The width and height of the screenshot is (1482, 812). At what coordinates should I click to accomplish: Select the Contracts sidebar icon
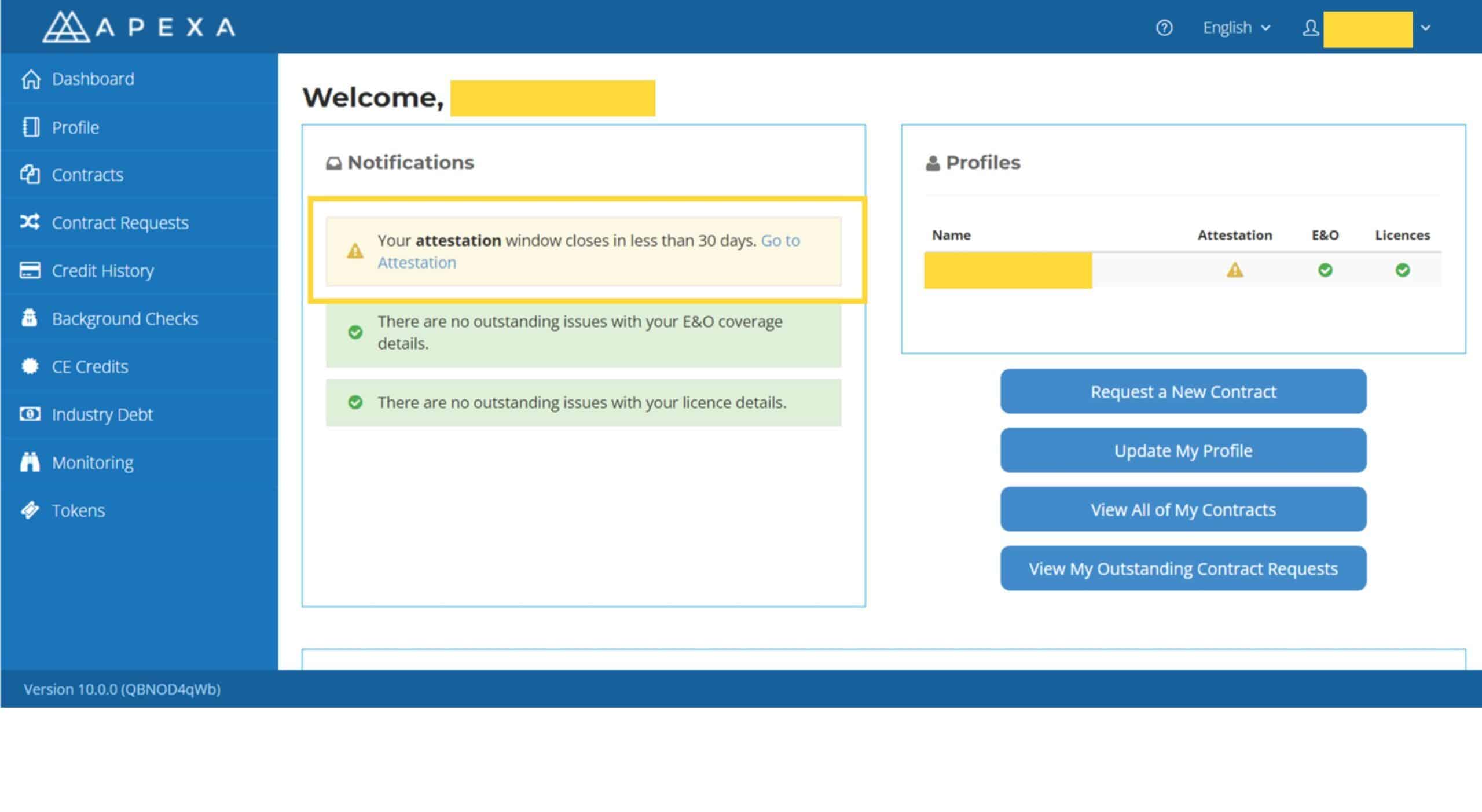(x=30, y=174)
